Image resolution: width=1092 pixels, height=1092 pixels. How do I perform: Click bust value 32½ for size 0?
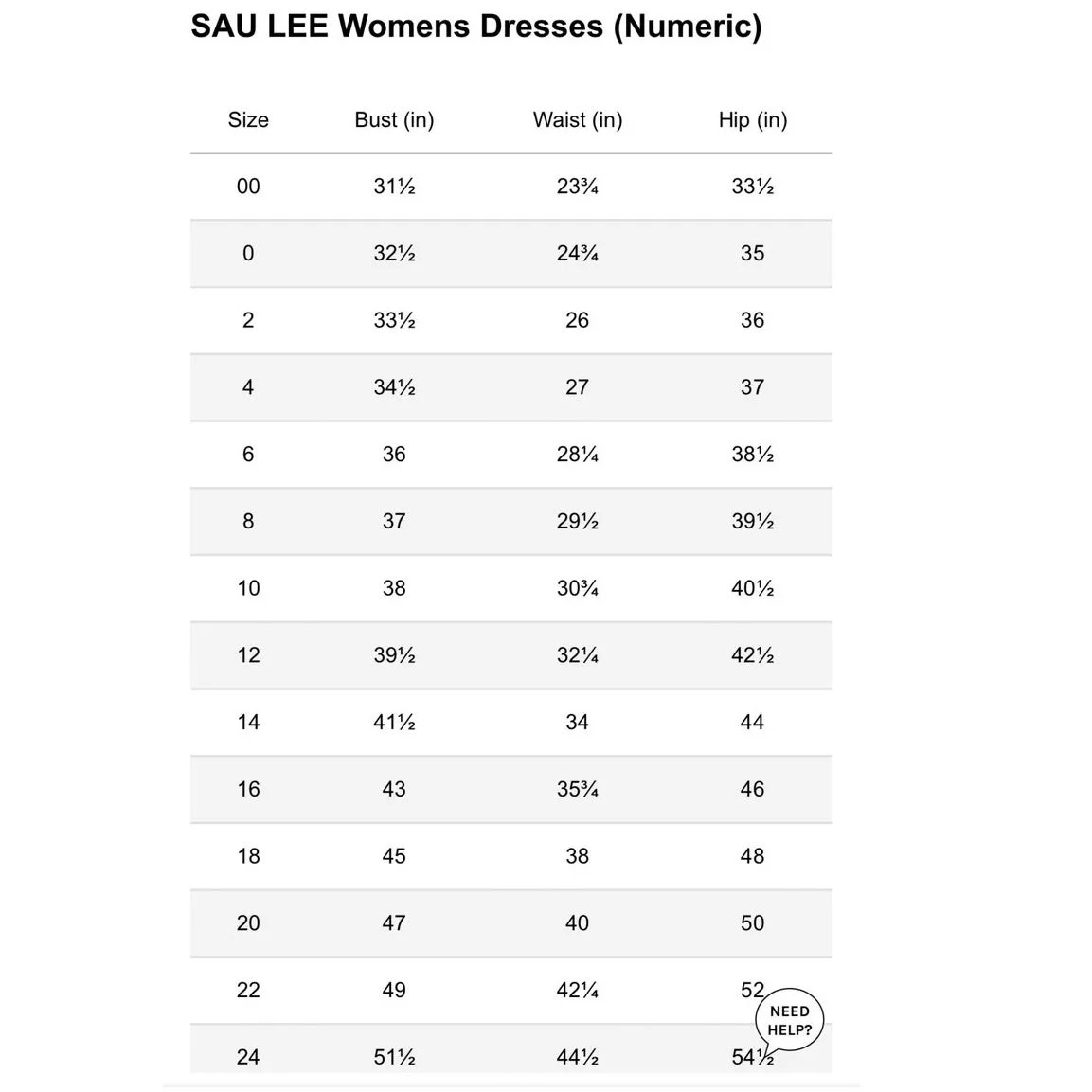pyautogui.click(x=394, y=254)
